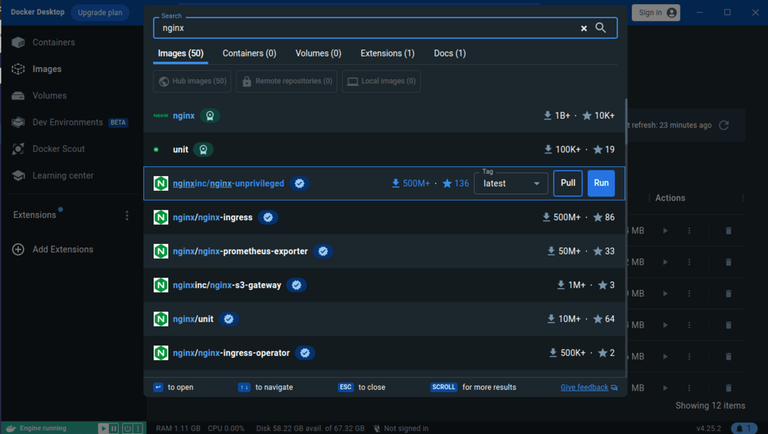Viewport: 768px width, 434px height.
Task: Toggle the Hub images filter
Action: pos(192,81)
